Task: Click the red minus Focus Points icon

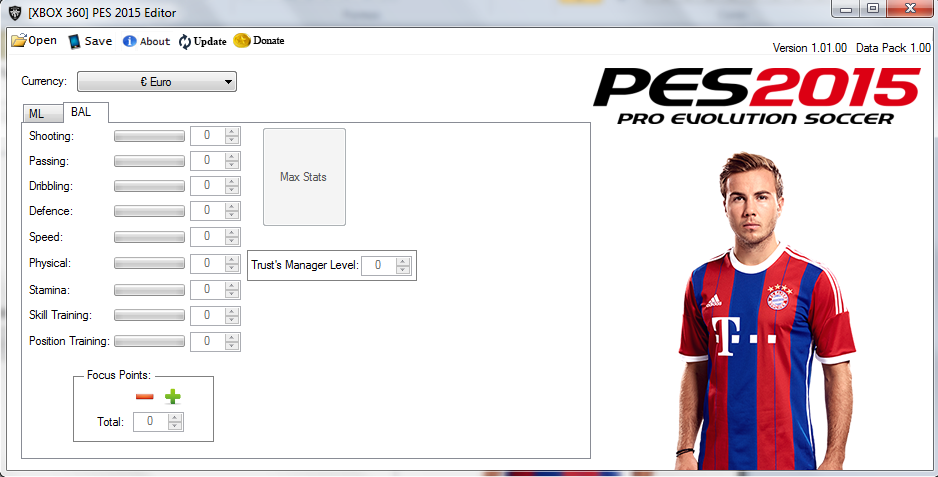Action: click(145, 397)
